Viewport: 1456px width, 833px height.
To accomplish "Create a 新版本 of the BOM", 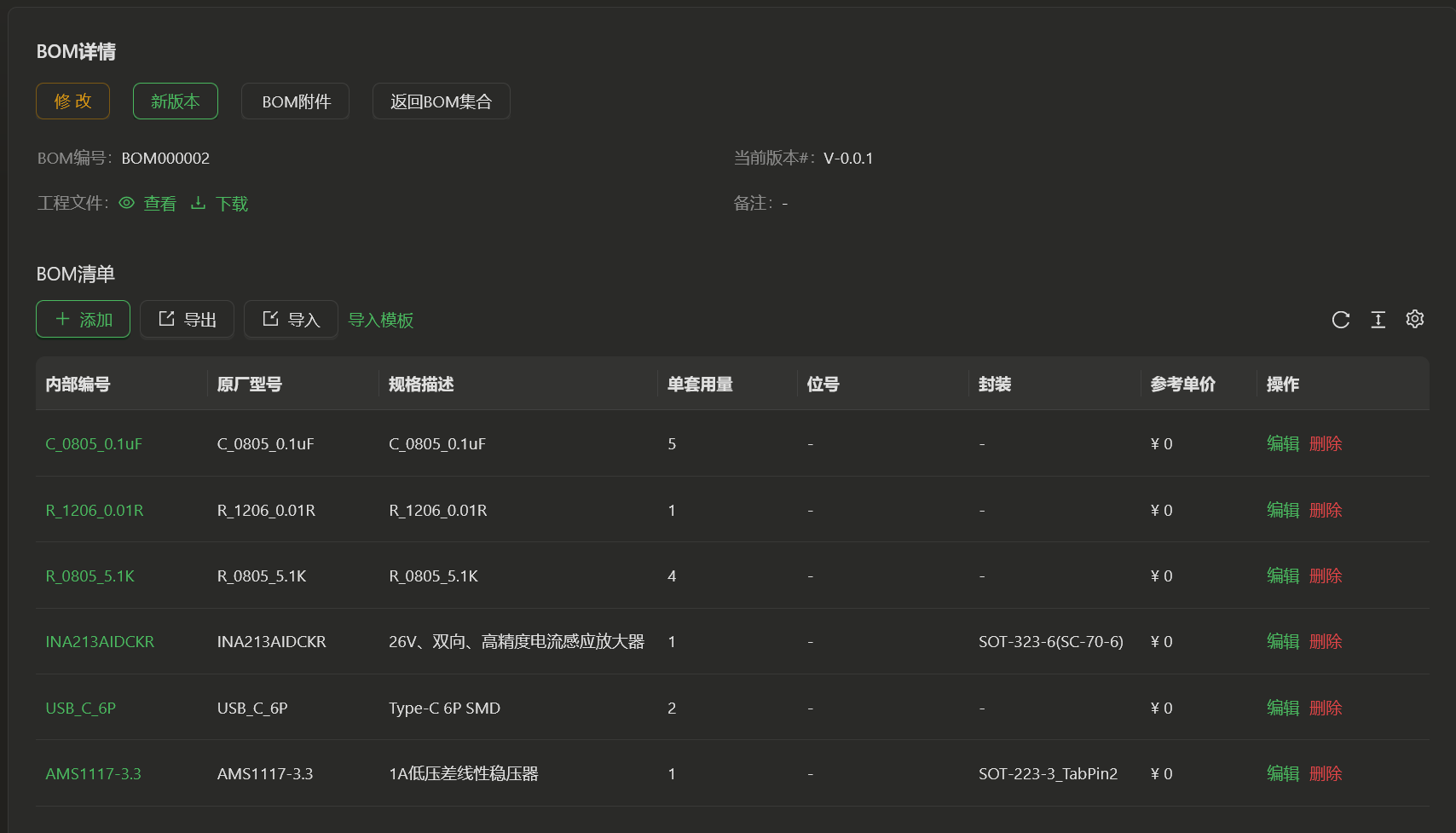I will [176, 101].
